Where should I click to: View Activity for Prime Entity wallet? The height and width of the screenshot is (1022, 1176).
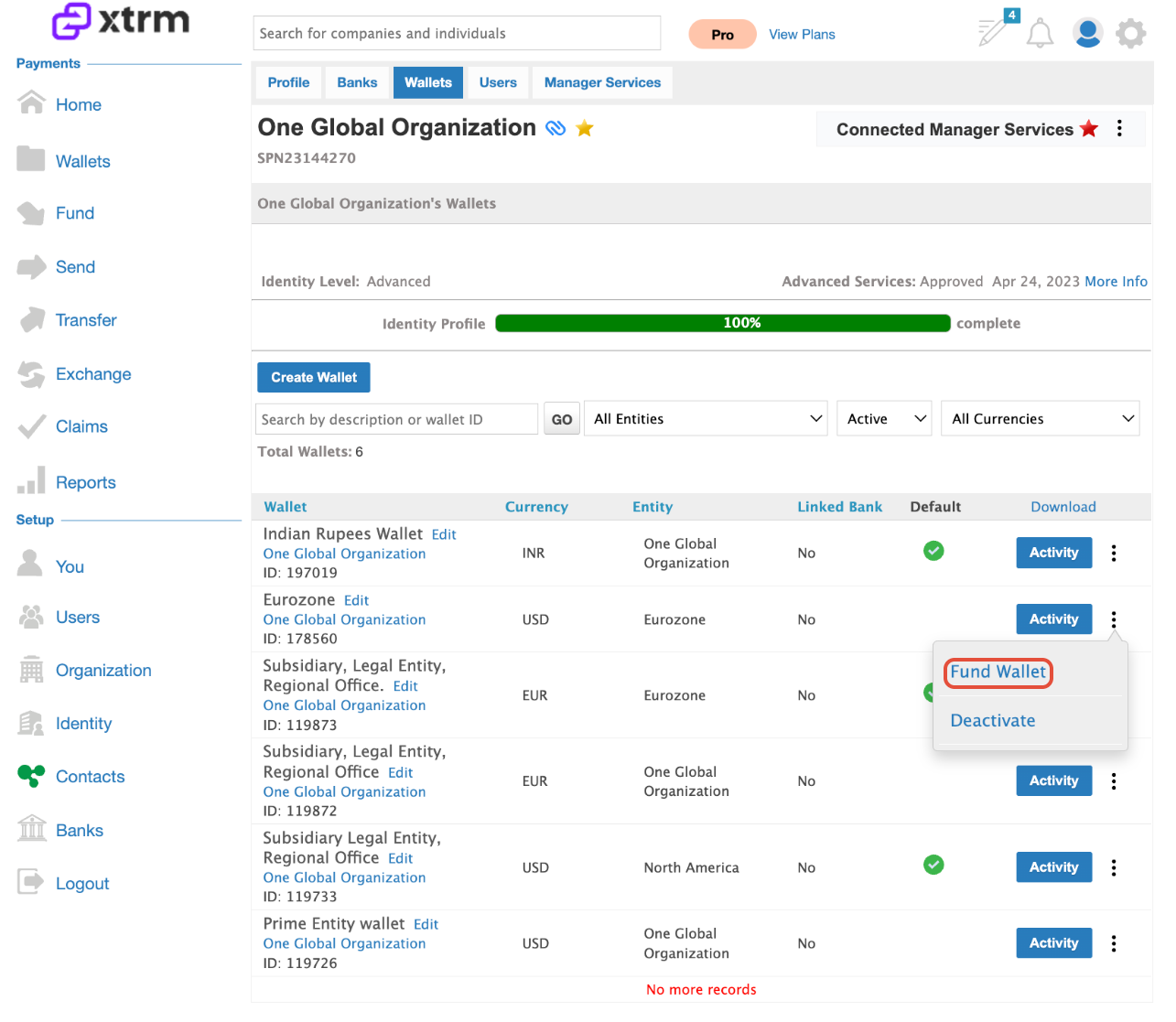click(x=1054, y=943)
